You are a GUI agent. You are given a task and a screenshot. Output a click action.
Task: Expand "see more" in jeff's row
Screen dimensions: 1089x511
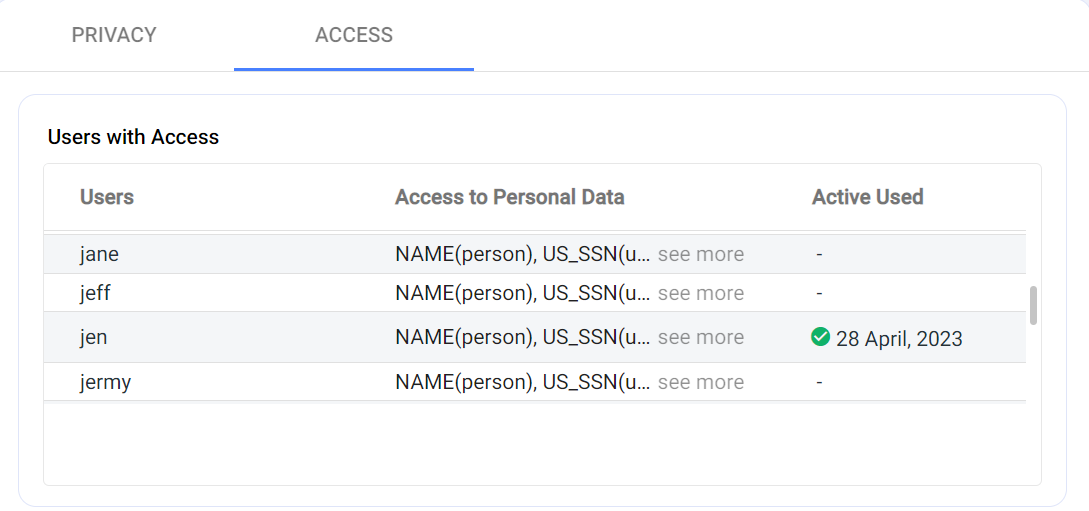coord(700,293)
